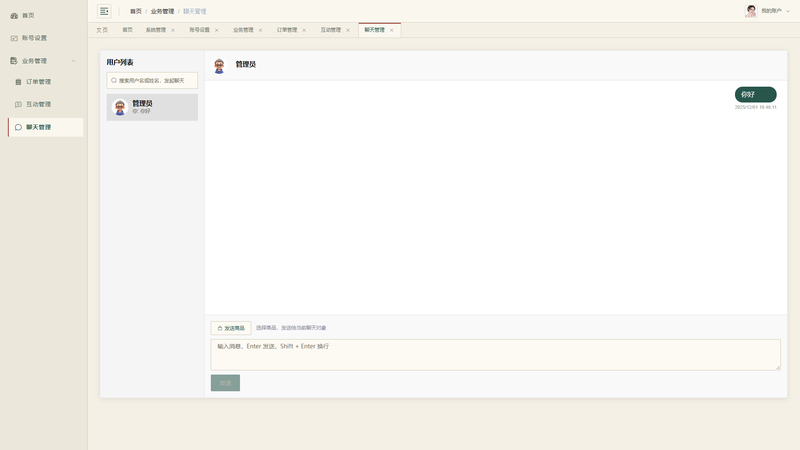Open the 我的账户 dropdown menu
Screen dimensions: 800x450
pos(775,11)
